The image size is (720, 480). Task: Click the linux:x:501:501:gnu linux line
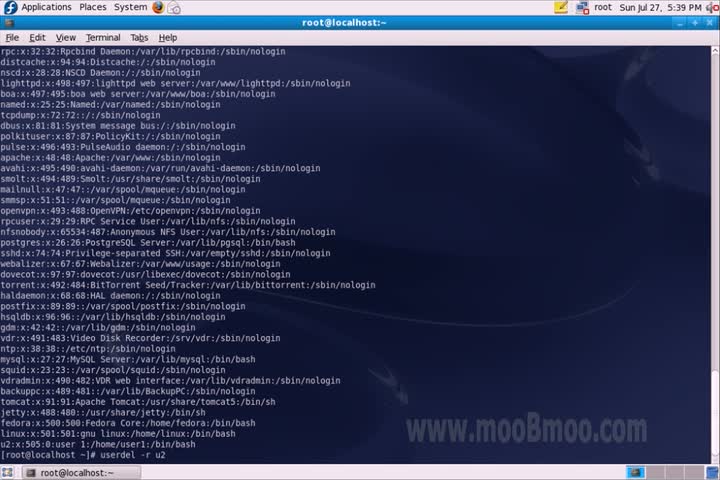[x=118, y=434]
